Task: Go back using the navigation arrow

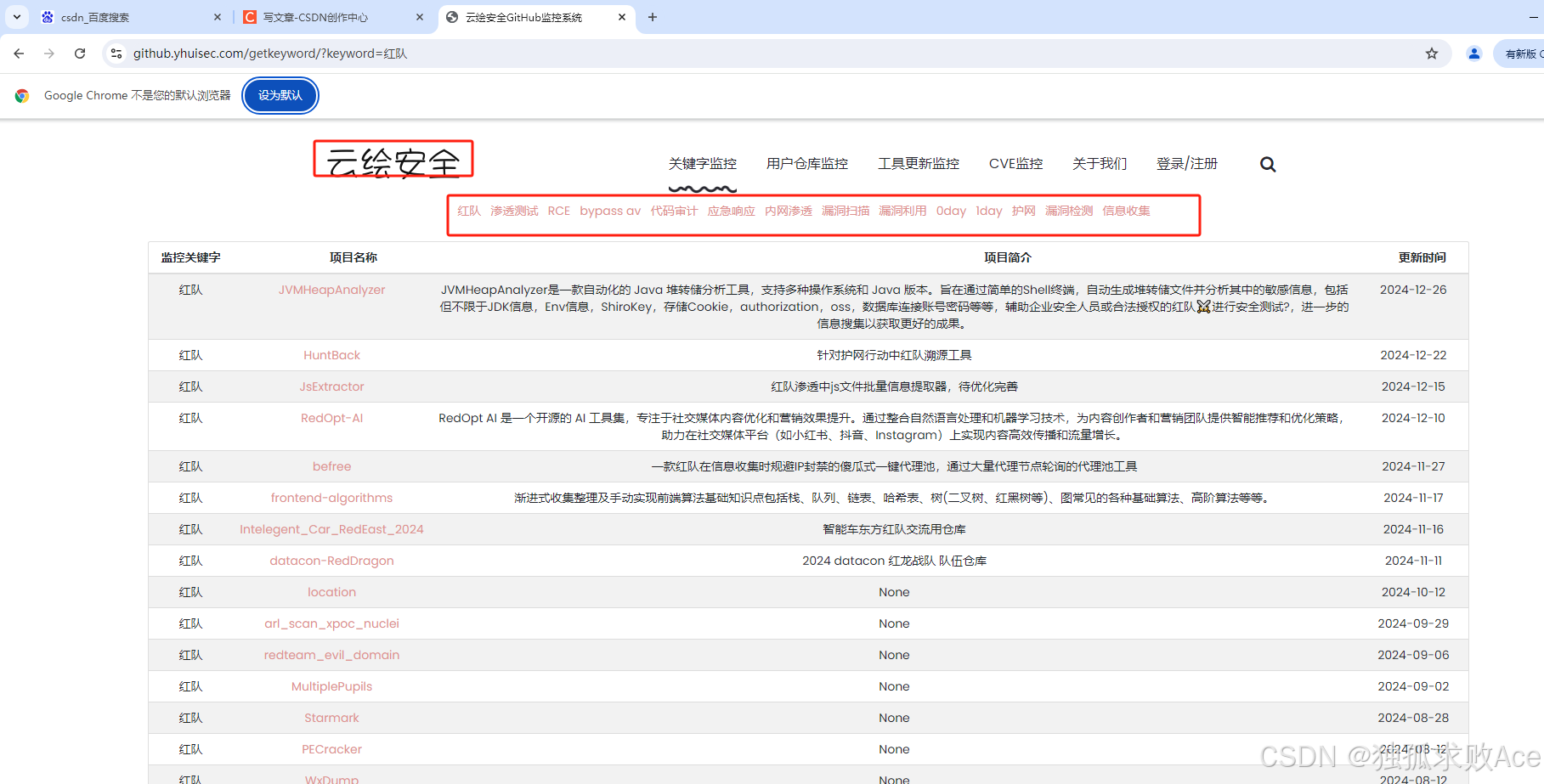Action: pos(19,53)
